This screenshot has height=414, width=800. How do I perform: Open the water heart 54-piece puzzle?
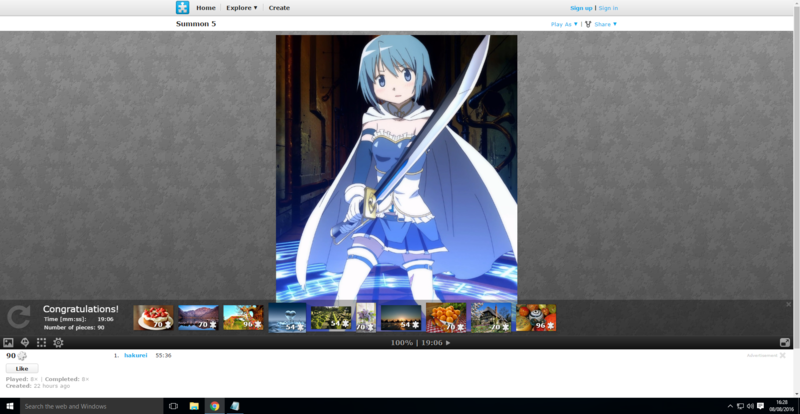(287, 318)
